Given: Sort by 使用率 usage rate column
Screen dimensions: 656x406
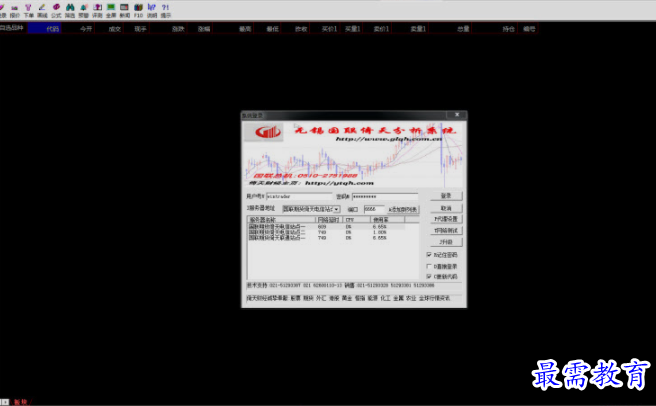Looking at the screenshot, I should (387, 219).
